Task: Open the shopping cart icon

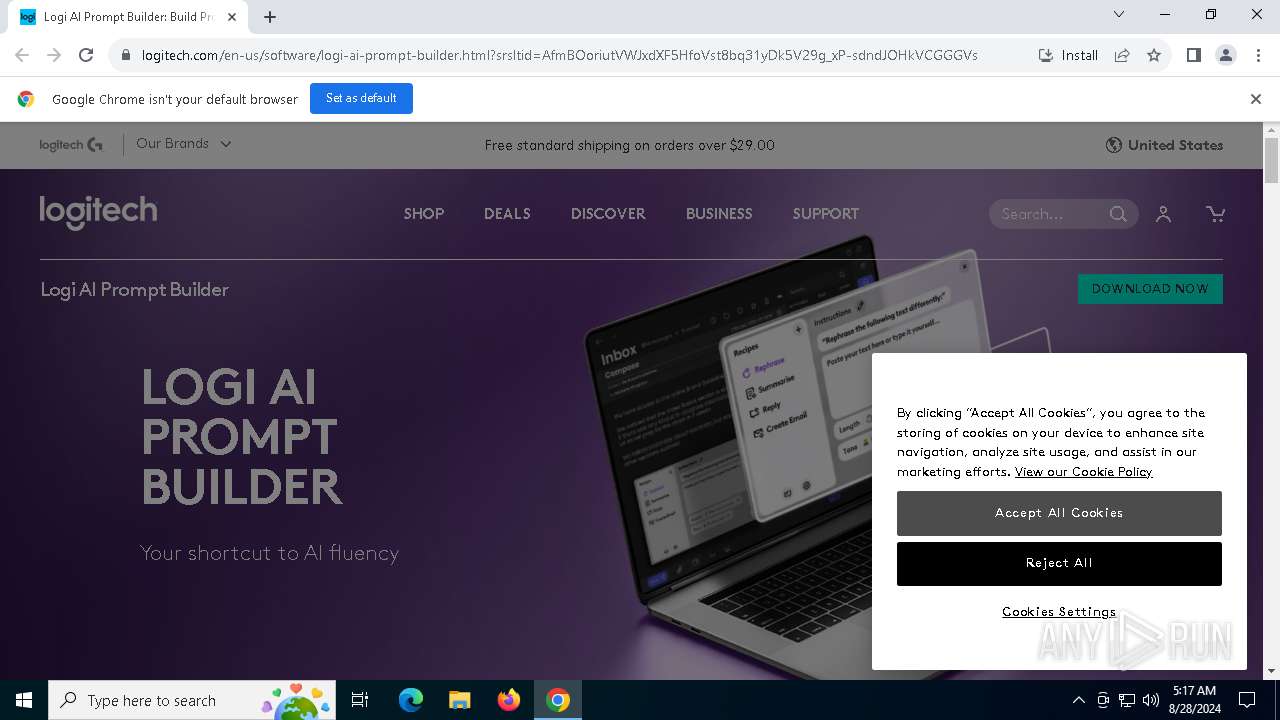Action: 1215,214
